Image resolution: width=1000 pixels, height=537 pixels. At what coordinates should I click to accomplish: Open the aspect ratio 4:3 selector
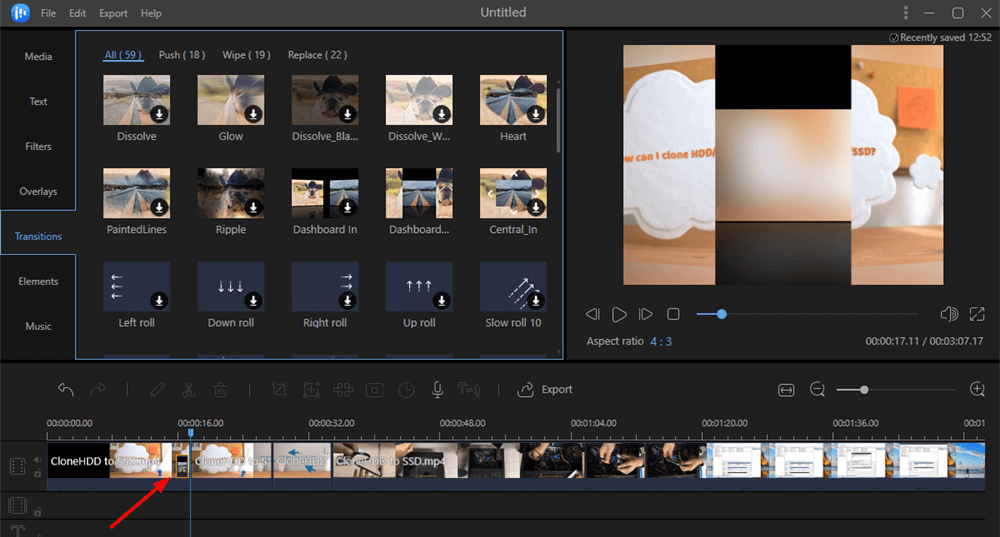(x=658, y=342)
